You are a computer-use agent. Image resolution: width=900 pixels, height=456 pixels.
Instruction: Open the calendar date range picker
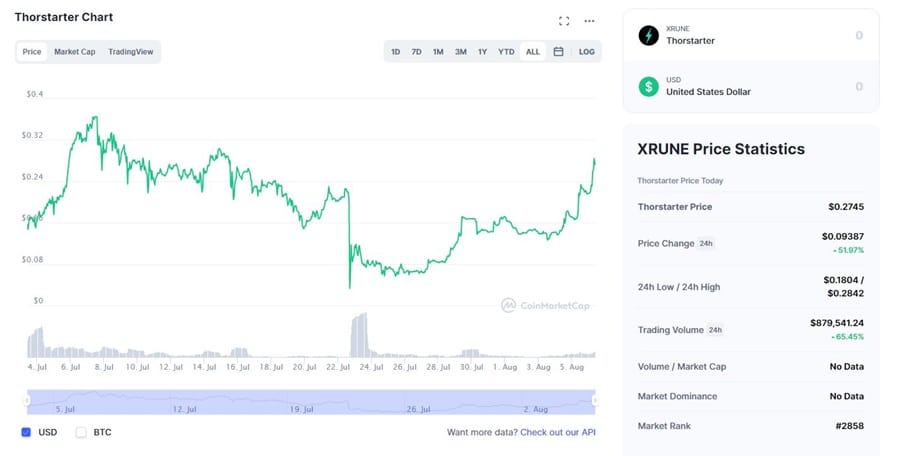pos(558,52)
